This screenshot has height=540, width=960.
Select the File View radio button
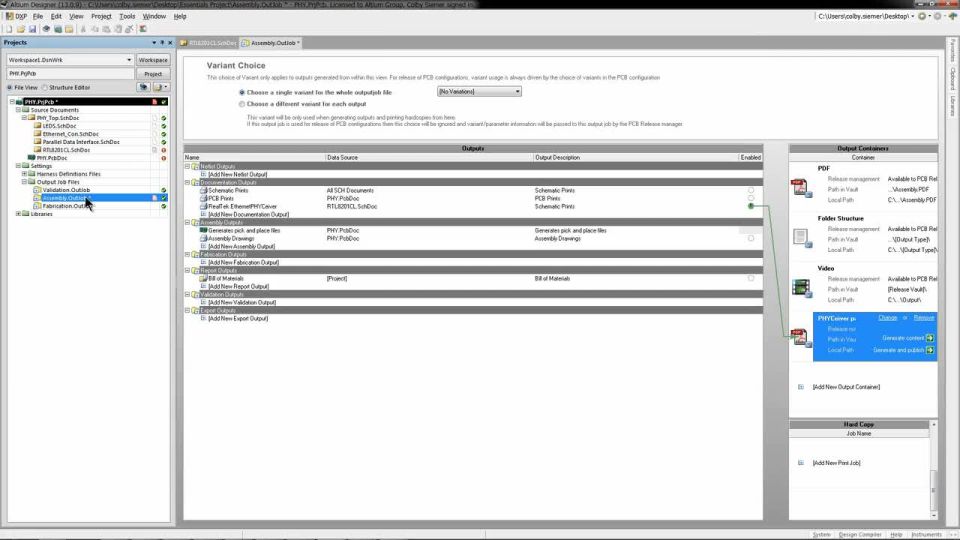tap(10, 88)
